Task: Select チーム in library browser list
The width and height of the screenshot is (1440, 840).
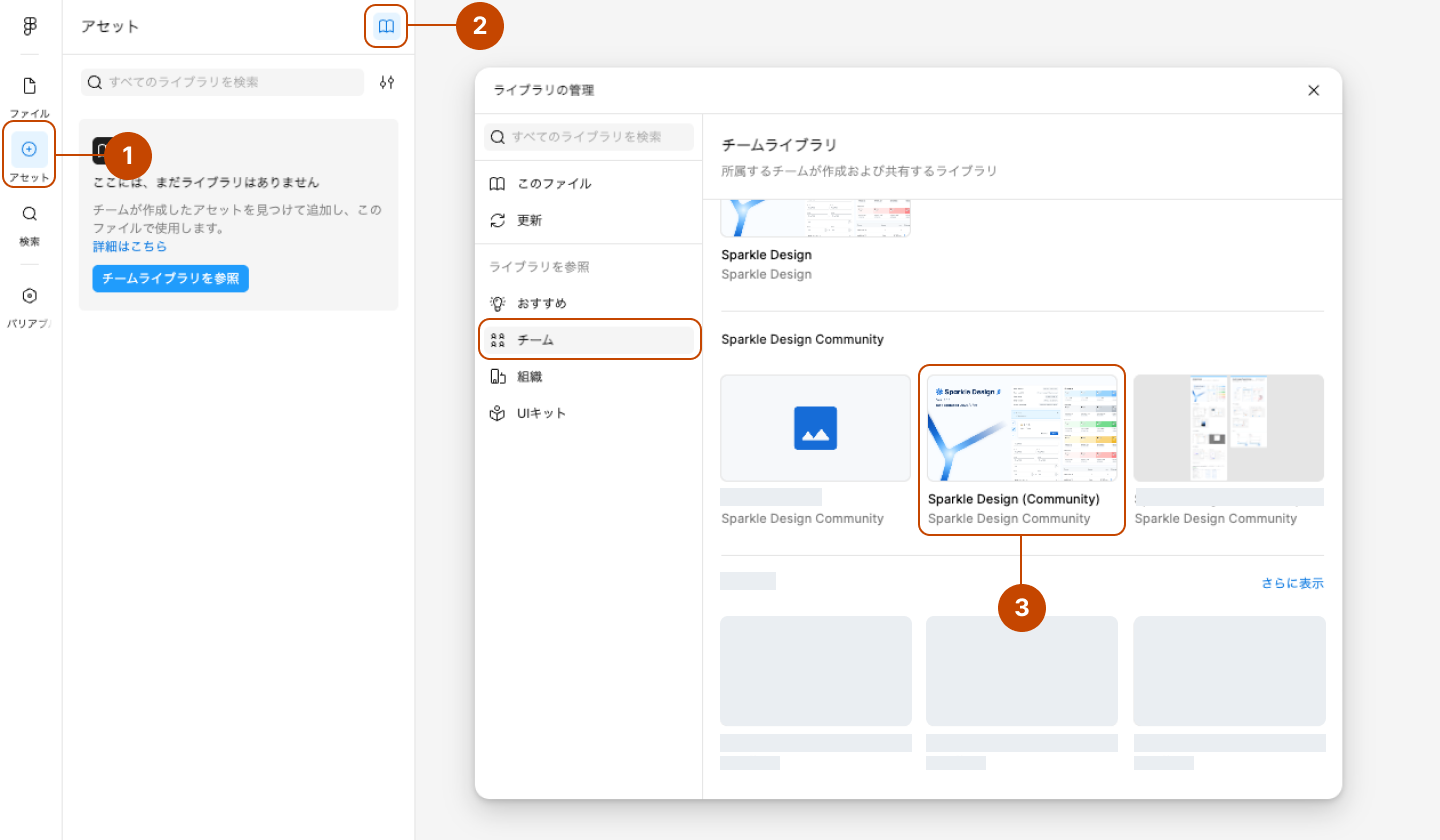Action: tap(588, 340)
